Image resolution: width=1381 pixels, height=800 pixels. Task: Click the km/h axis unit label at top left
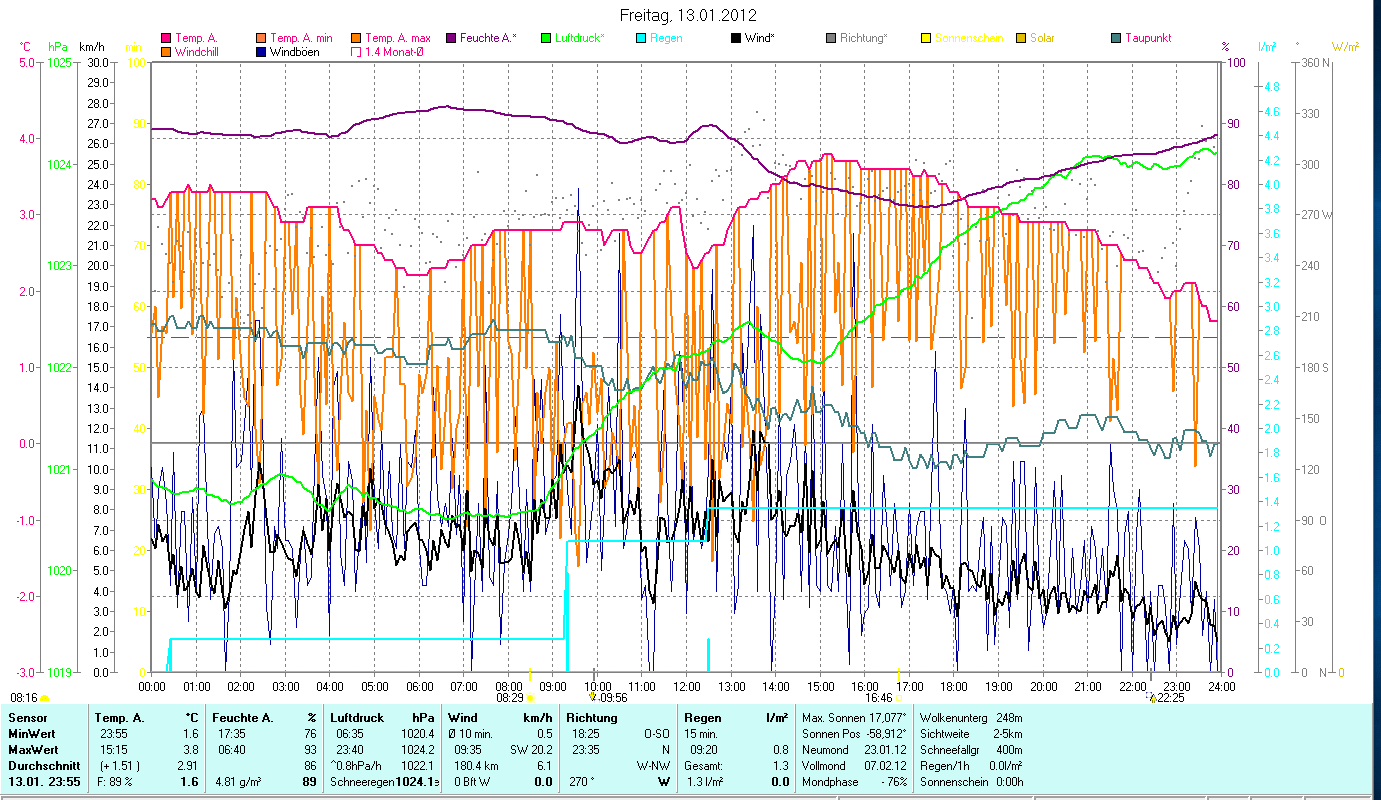coord(91,47)
